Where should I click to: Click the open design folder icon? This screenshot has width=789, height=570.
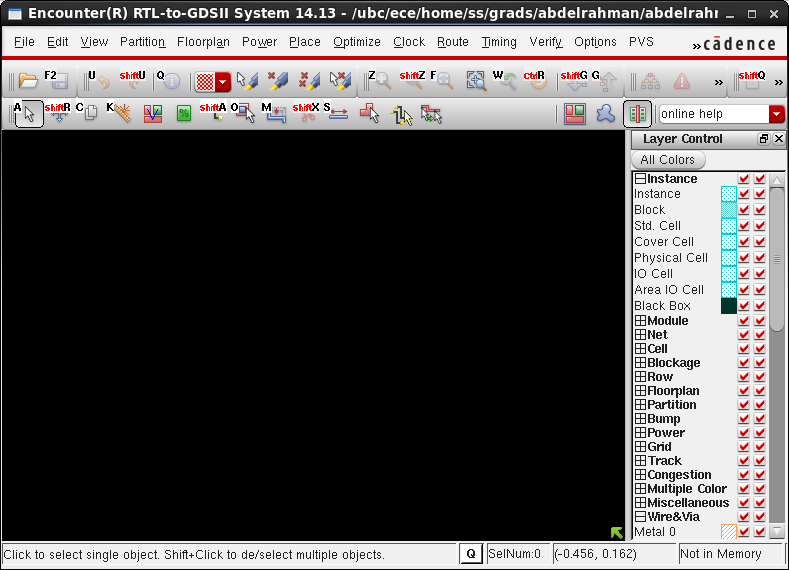[x=28, y=81]
